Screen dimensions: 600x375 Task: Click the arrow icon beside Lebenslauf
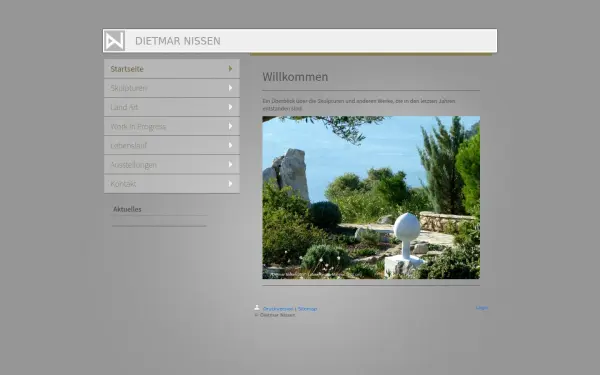click(230, 145)
